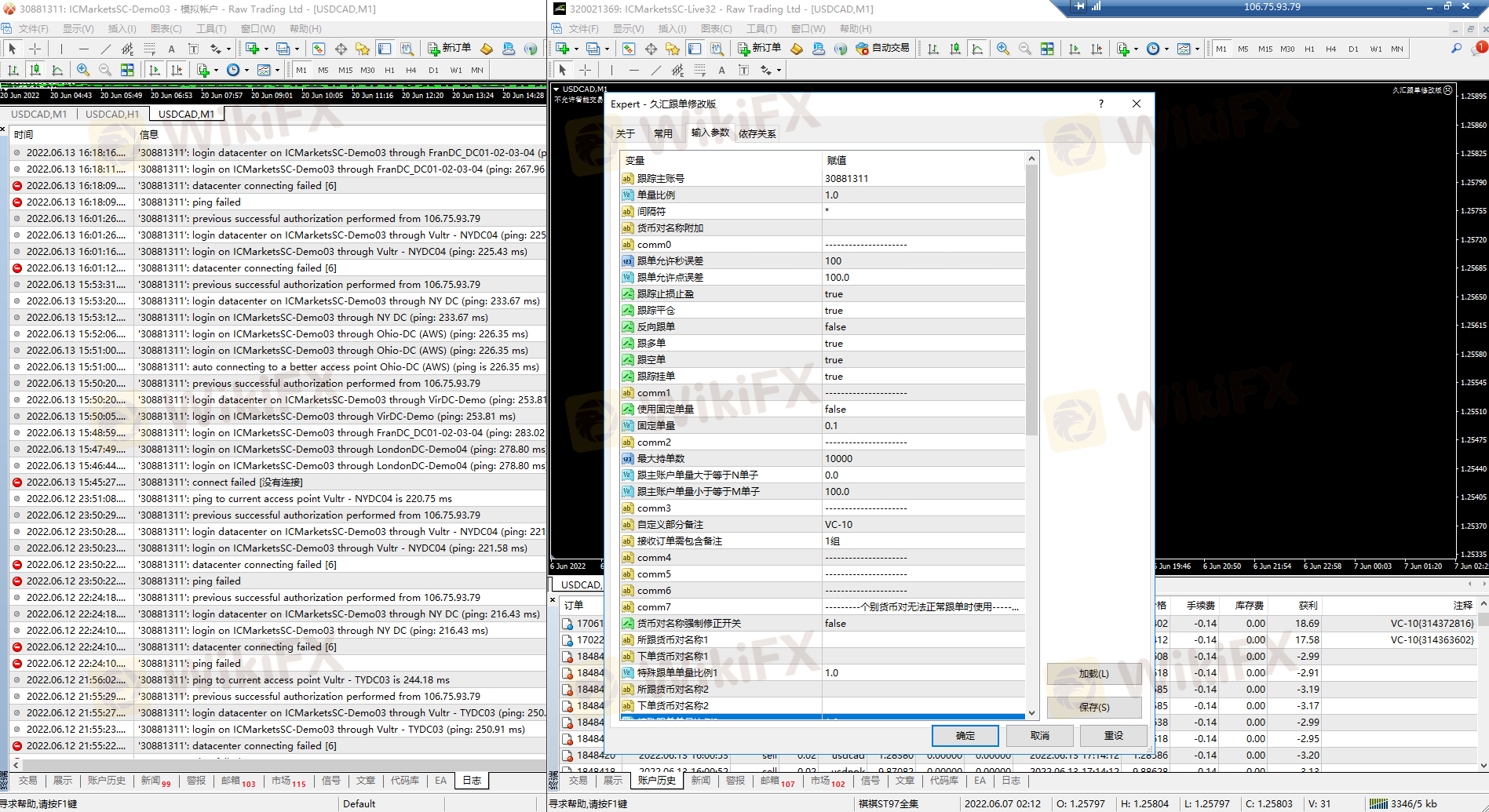This screenshot has width=1489, height=812.
Task: Open Data Window crosshair icon in left window
Action: click(x=341, y=49)
